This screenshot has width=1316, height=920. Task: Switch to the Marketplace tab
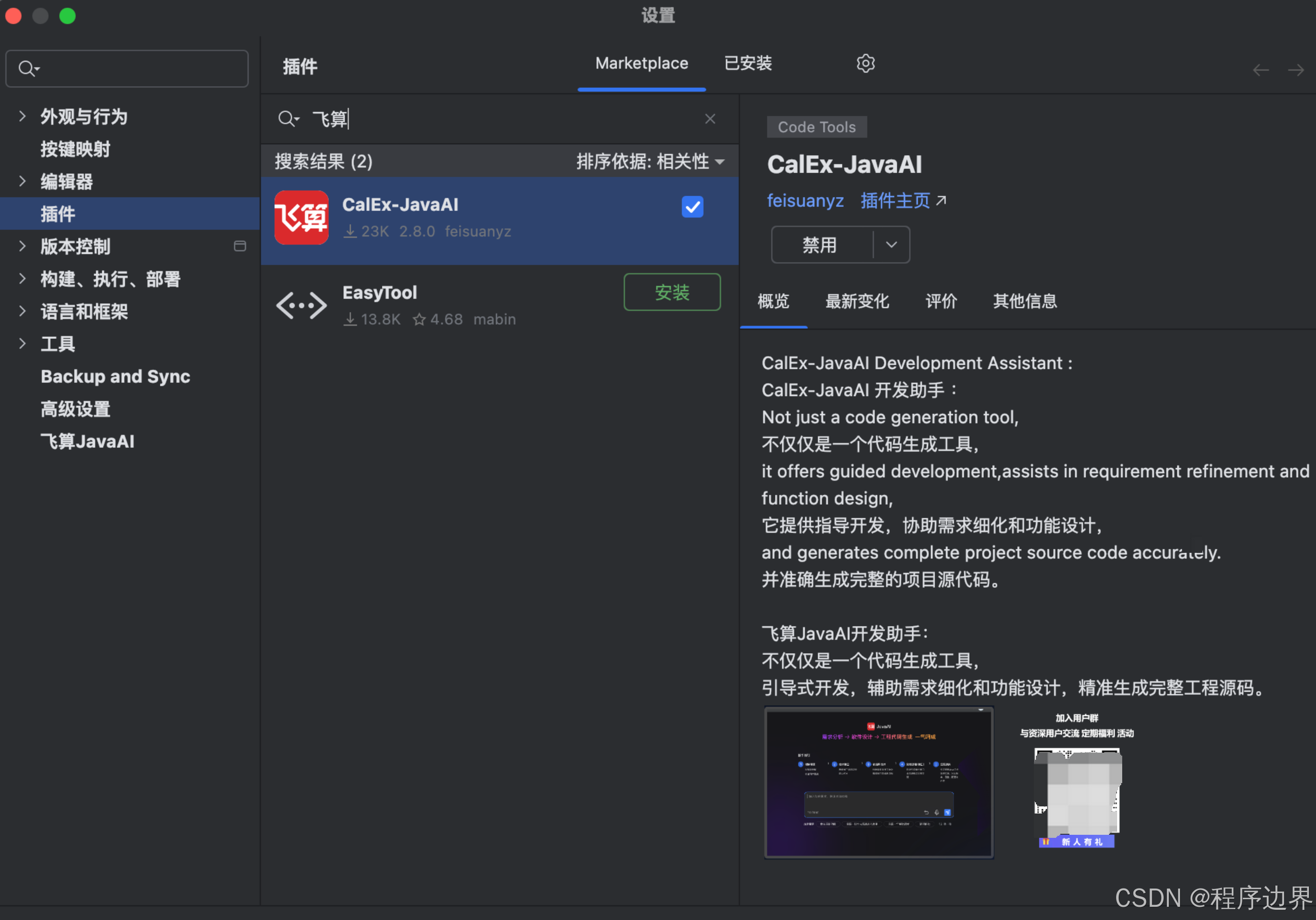pyautogui.click(x=641, y=63)
